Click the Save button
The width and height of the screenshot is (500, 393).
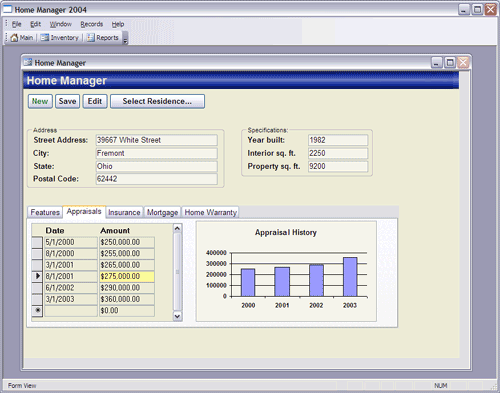(67, 101)
